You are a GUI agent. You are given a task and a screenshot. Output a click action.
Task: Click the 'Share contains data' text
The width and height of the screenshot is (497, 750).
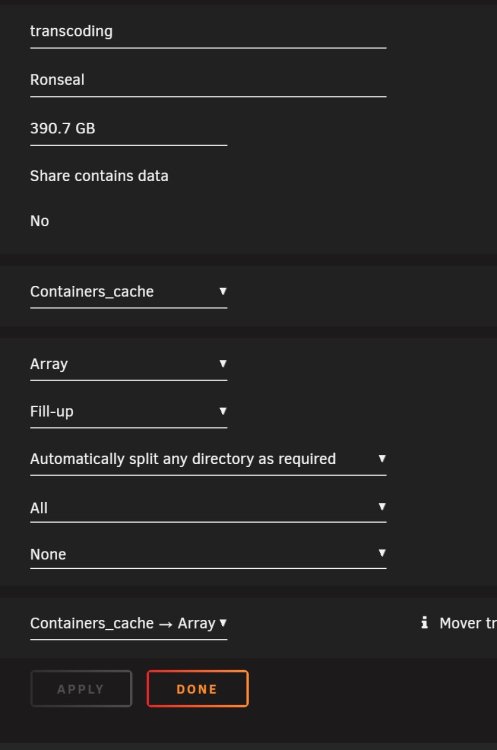point(99,176)
